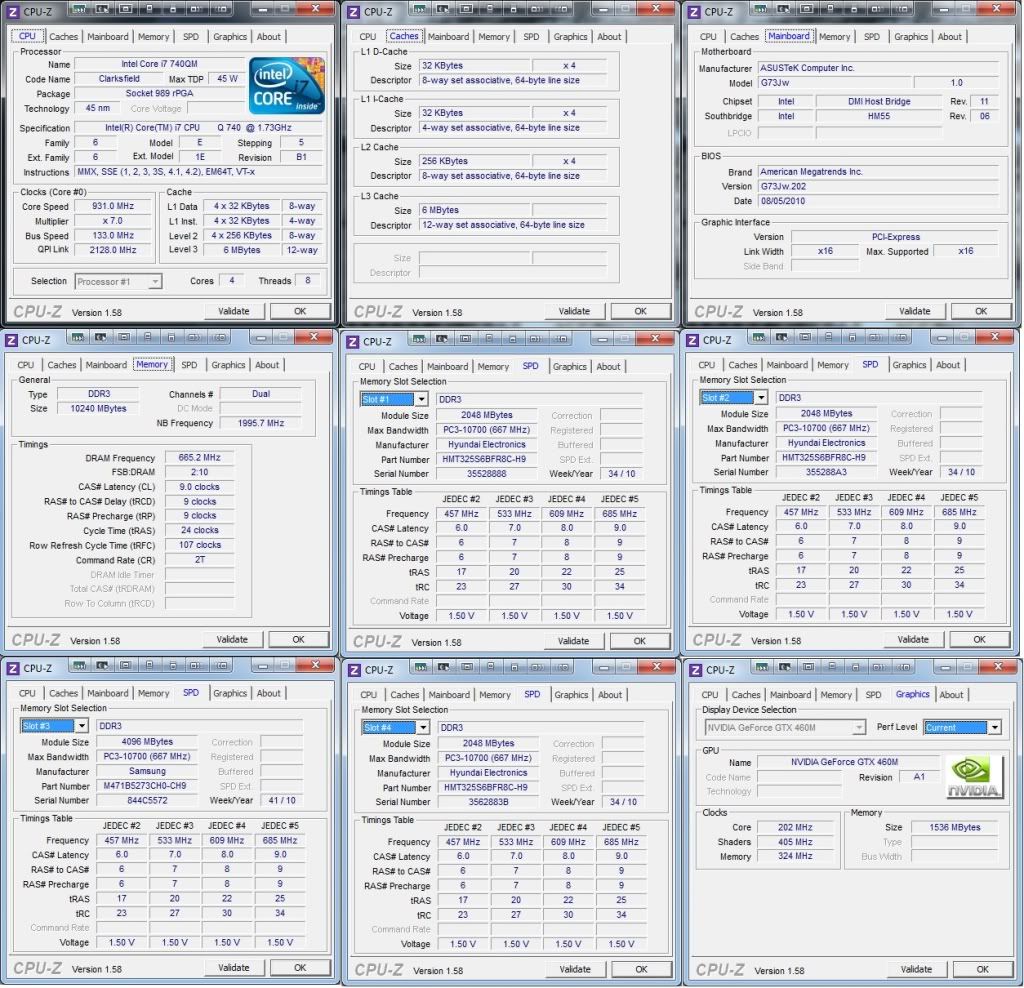Click manufacturer Samsung in Slot #3 window
The width and height of the screenshot is (1024, 988).
[x=147, y=771]
